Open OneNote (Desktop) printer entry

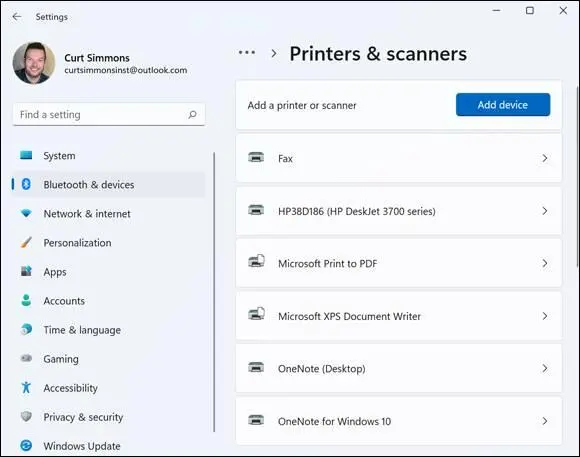[398, 369]
